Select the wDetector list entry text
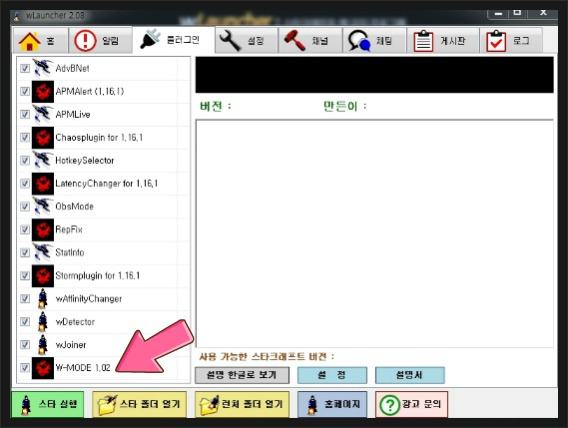This screenshot has height=428, width=568. click(75, 322)
